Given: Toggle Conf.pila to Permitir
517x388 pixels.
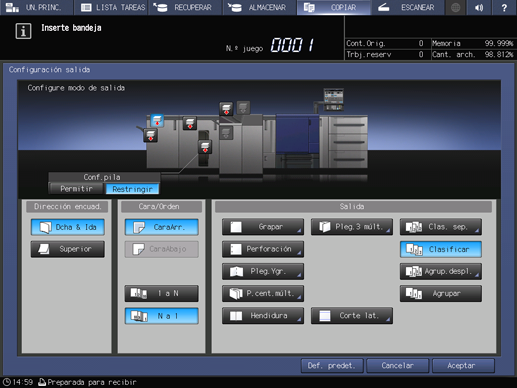Looking at the screenshot, I should [x=76, y=189].
